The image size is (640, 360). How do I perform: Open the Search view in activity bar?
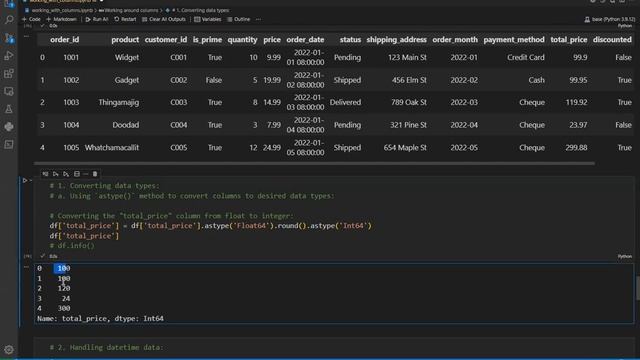tap(9, 20)
